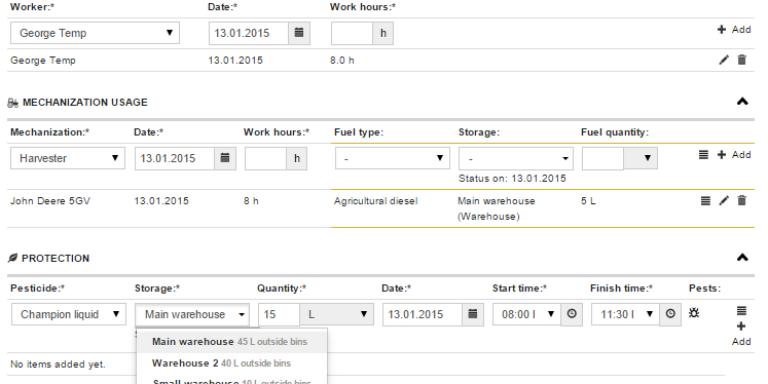Select the '8.0 h' worker hours value
Screen dimensions: 768x384
click(342, 60)
